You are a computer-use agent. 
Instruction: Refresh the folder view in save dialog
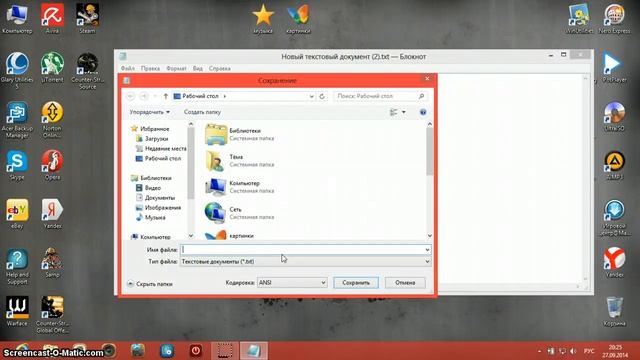pyautogui.click(x=322, y=96)
